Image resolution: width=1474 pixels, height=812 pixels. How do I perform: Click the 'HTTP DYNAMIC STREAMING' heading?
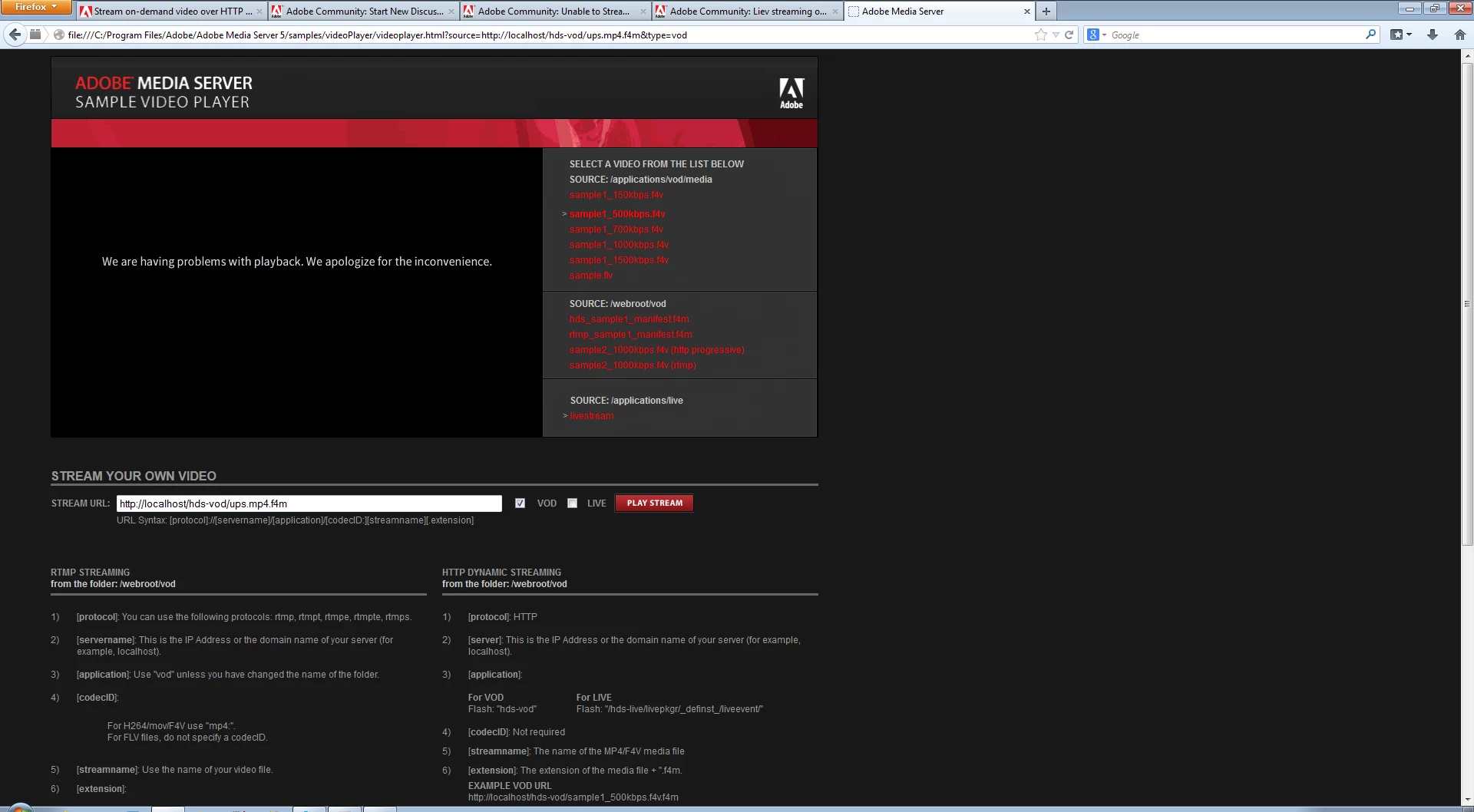(x=501, y=573)
